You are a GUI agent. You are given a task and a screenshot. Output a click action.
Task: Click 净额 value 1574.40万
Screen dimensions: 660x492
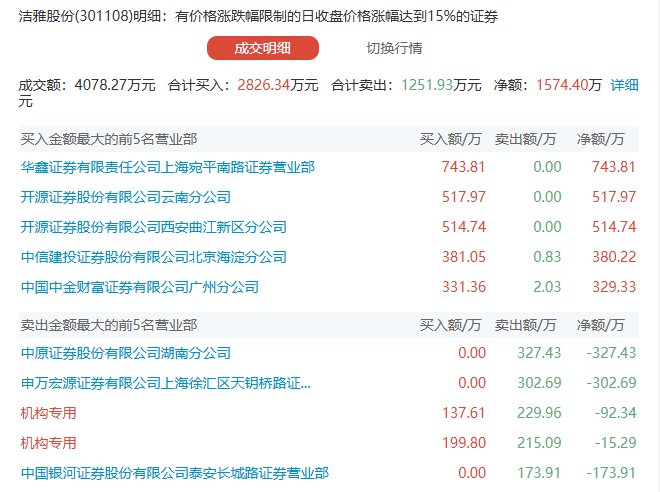click(569, 85)
